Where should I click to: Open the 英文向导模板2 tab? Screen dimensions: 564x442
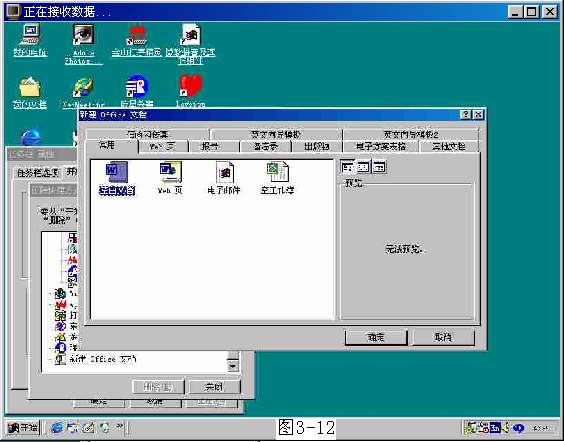[411, 134]
